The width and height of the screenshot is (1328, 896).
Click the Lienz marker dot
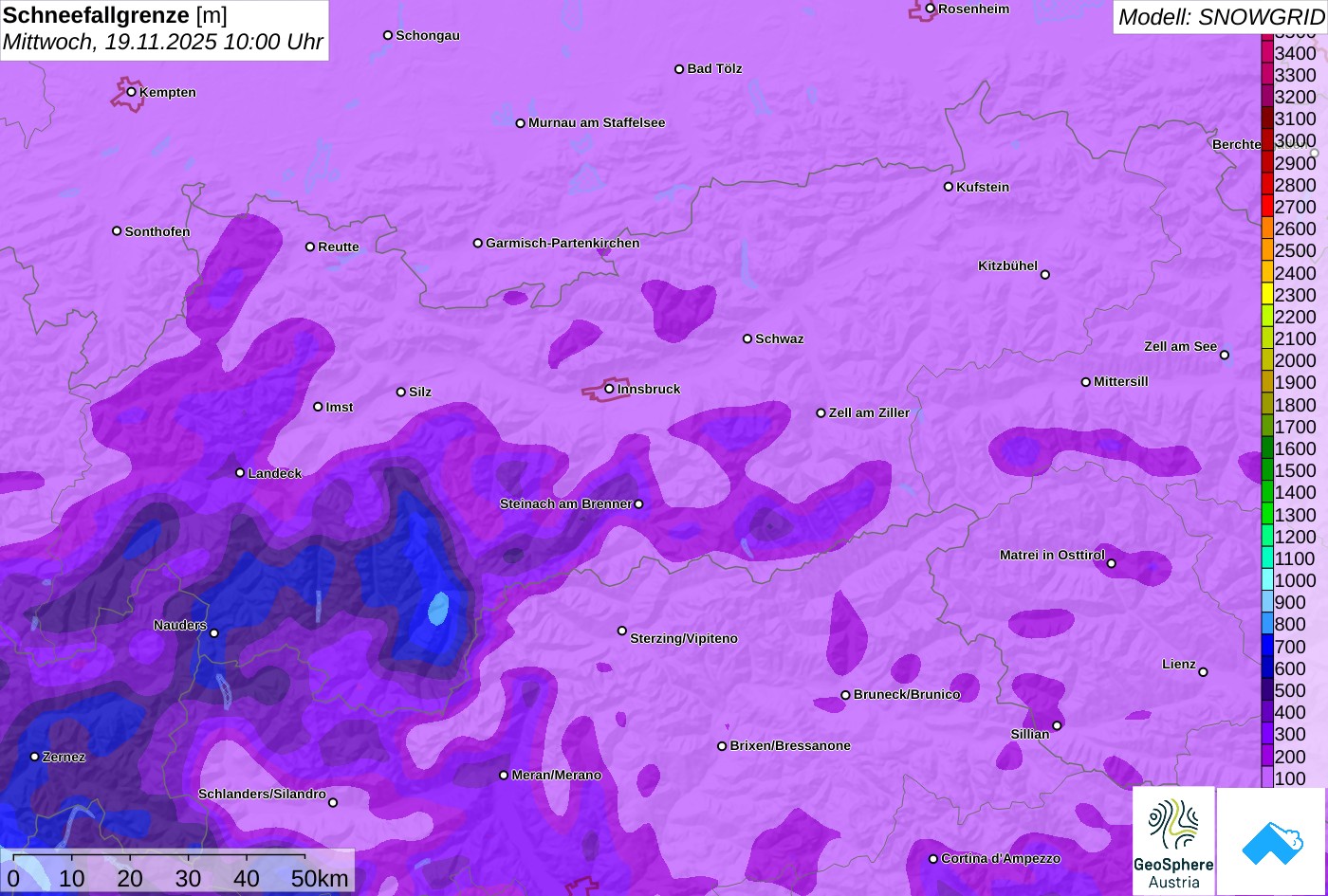click(1203, 672)
